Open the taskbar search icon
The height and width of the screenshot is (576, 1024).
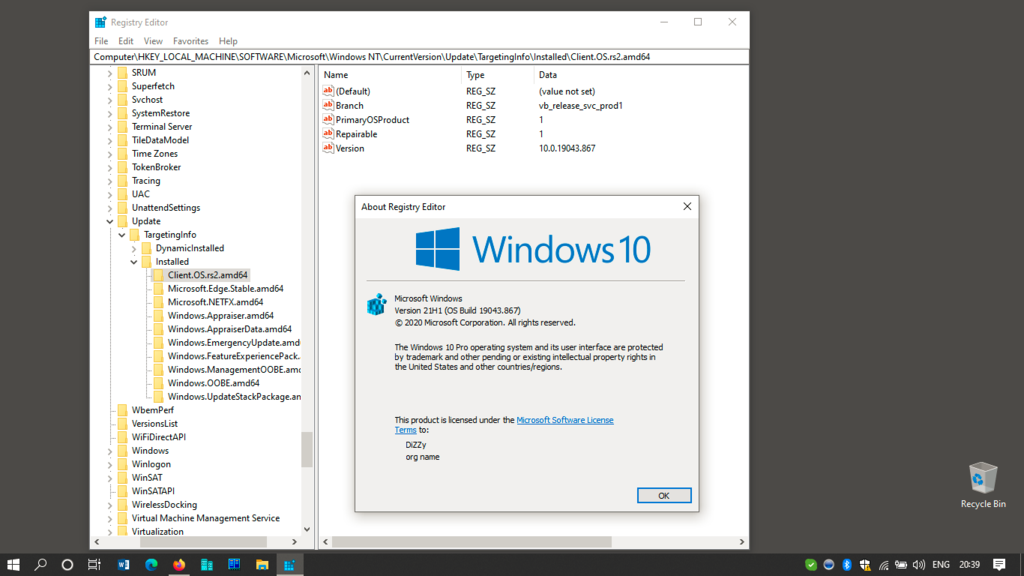(40, 564)
